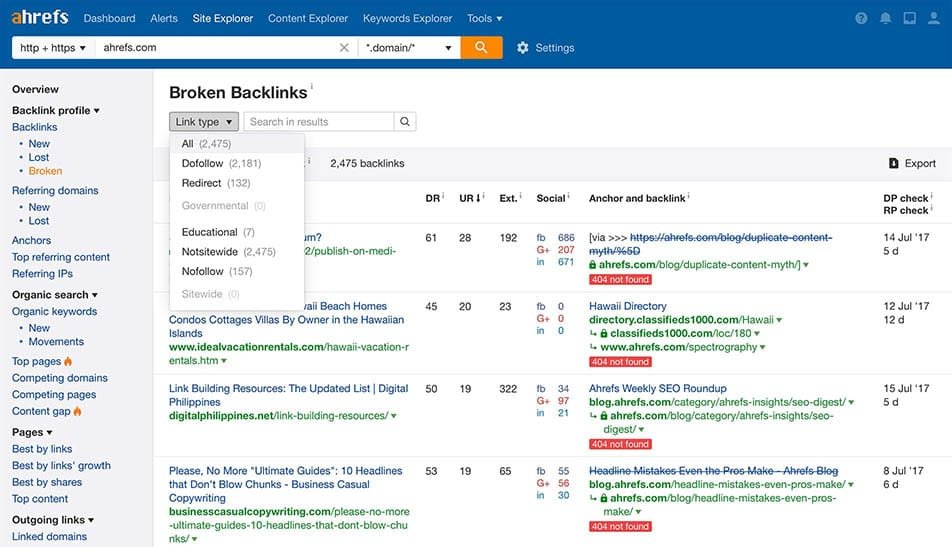This screenshot has height=547, width=952.
Task: Click the monitor icon in header
Action: (x=910, y=18)
